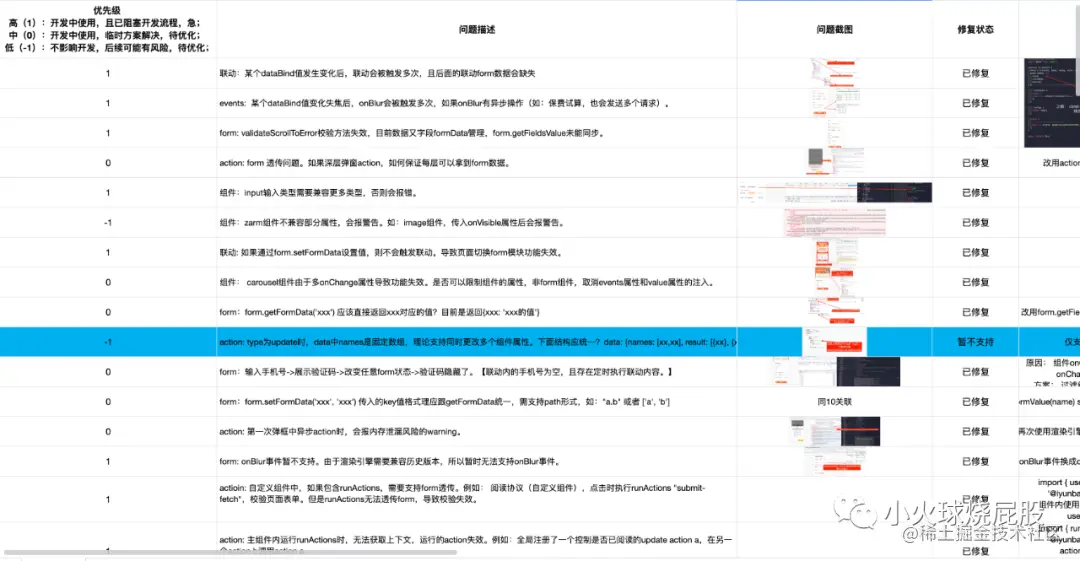This screenshot has height=561, width=1080.
Task: Open screenshot thumbnail in form.setFormData联动 row
Action: click(835, 252)
